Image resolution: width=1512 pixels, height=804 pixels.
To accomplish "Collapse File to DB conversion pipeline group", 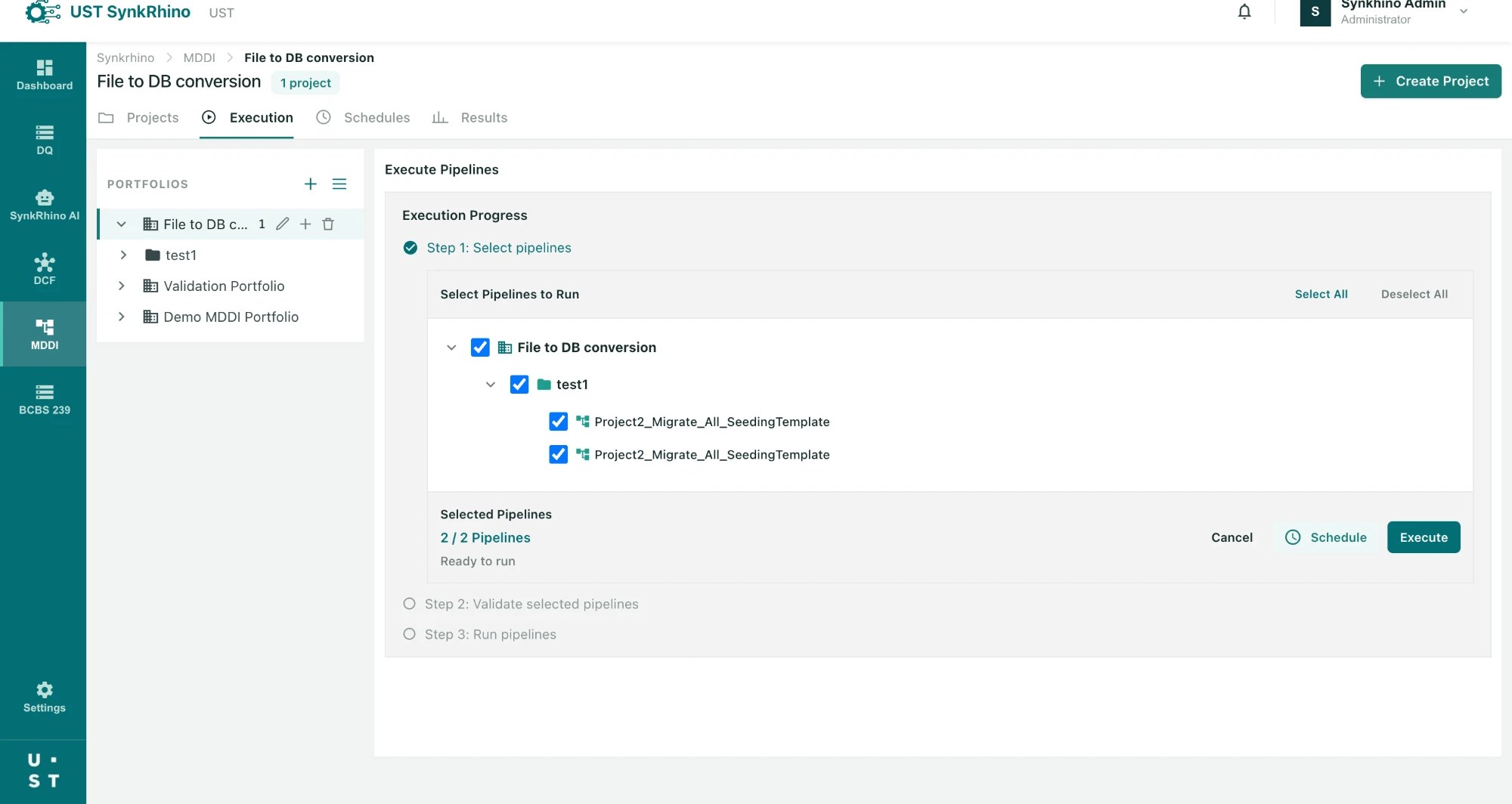I will coord(451,348).
